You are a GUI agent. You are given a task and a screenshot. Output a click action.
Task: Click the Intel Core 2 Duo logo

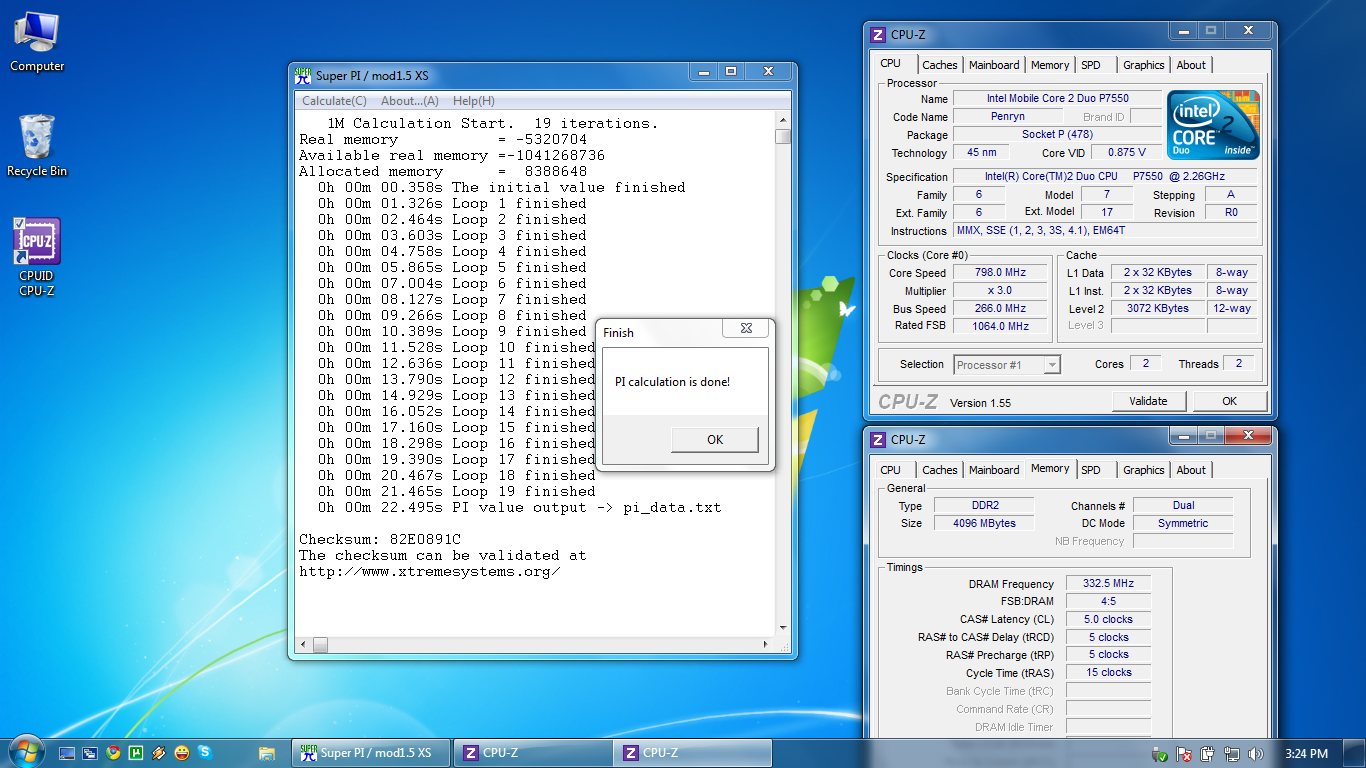[1214, 125]
